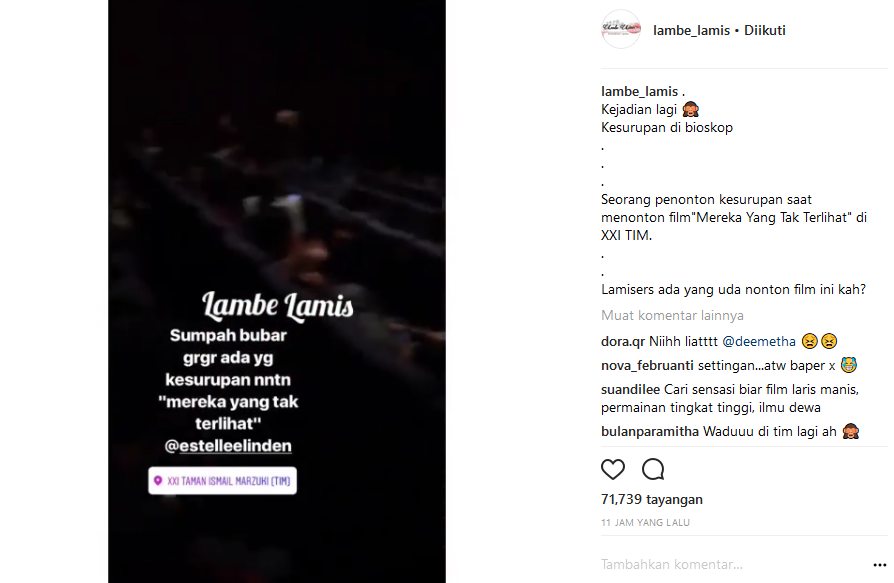This screenshot has height=583, width=894.
Task: Focus the Tambahkan komentar input field
Action: 733,564
